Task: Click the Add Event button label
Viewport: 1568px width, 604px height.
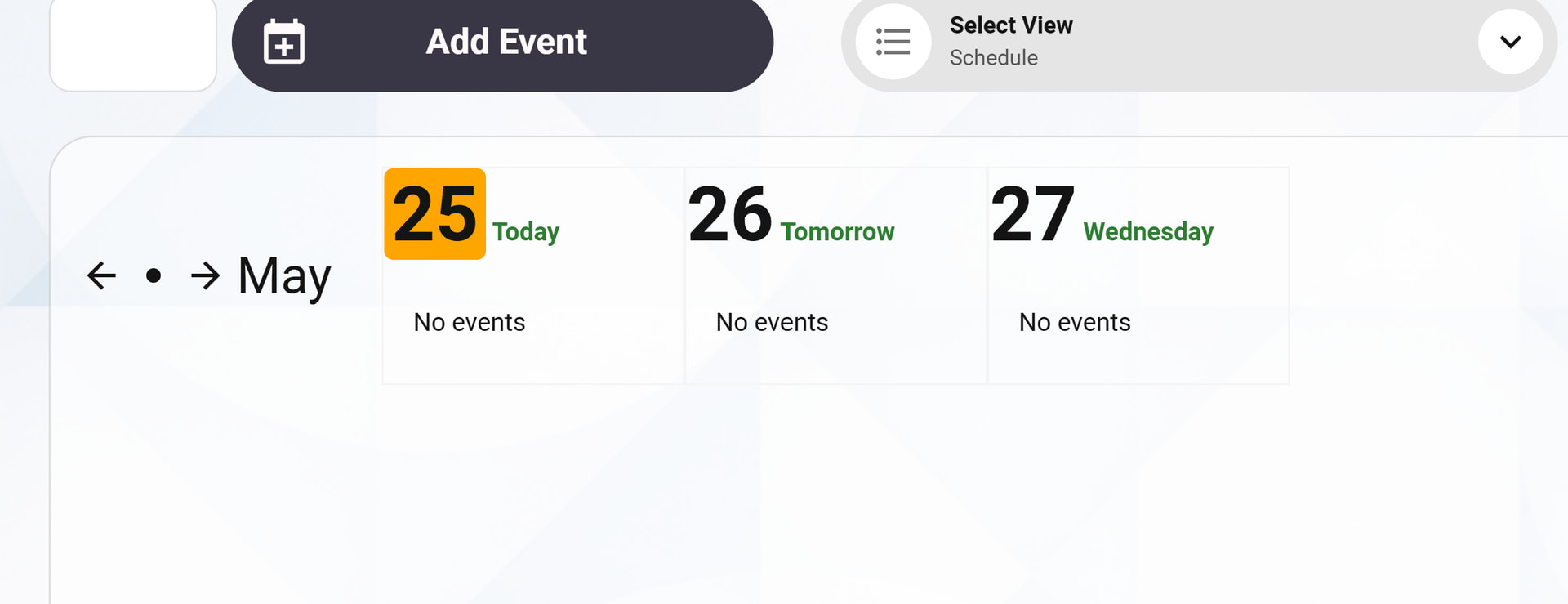Action: click(x=506, y=42)
